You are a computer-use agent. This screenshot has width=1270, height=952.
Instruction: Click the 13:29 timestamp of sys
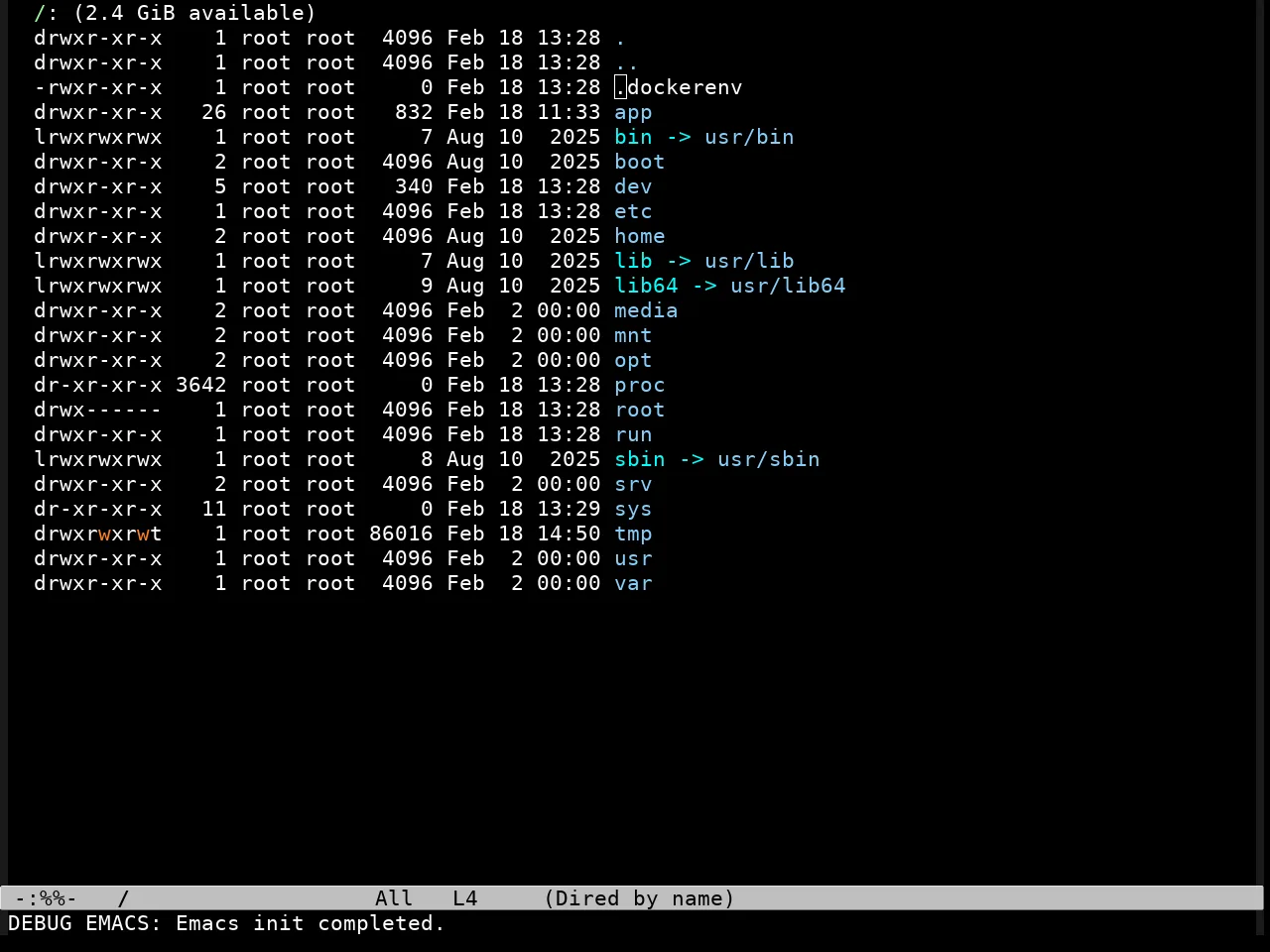569,509
